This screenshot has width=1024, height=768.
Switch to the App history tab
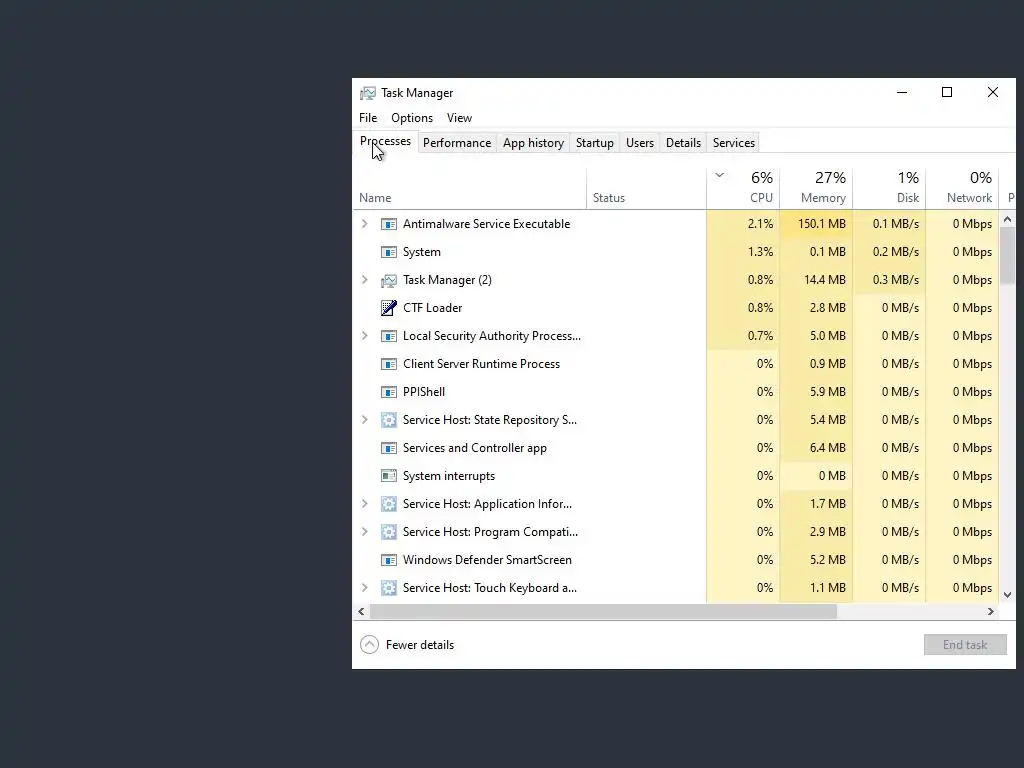(533, 143)
